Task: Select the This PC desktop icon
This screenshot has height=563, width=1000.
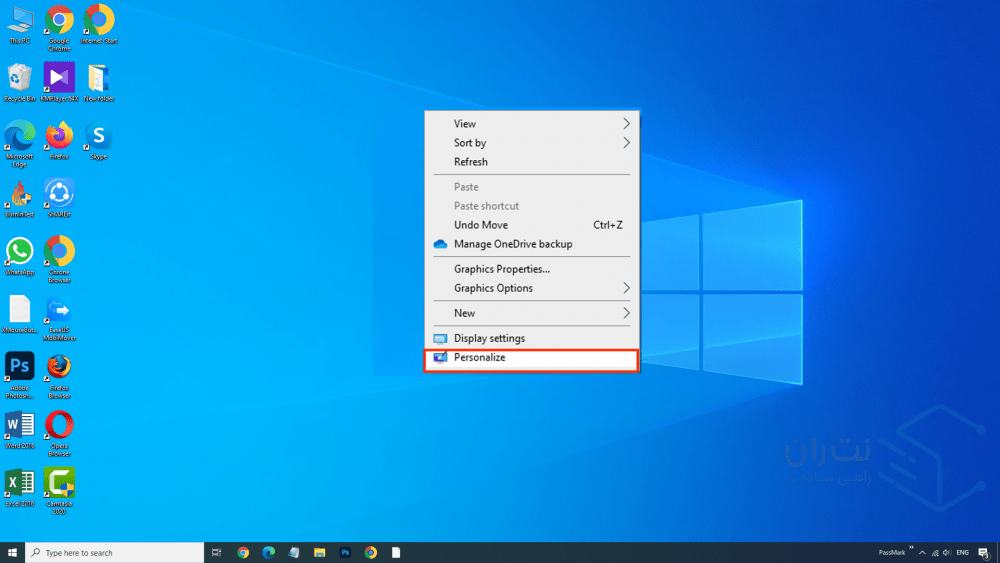Action: pyautogui.click(x=20, y=25)
